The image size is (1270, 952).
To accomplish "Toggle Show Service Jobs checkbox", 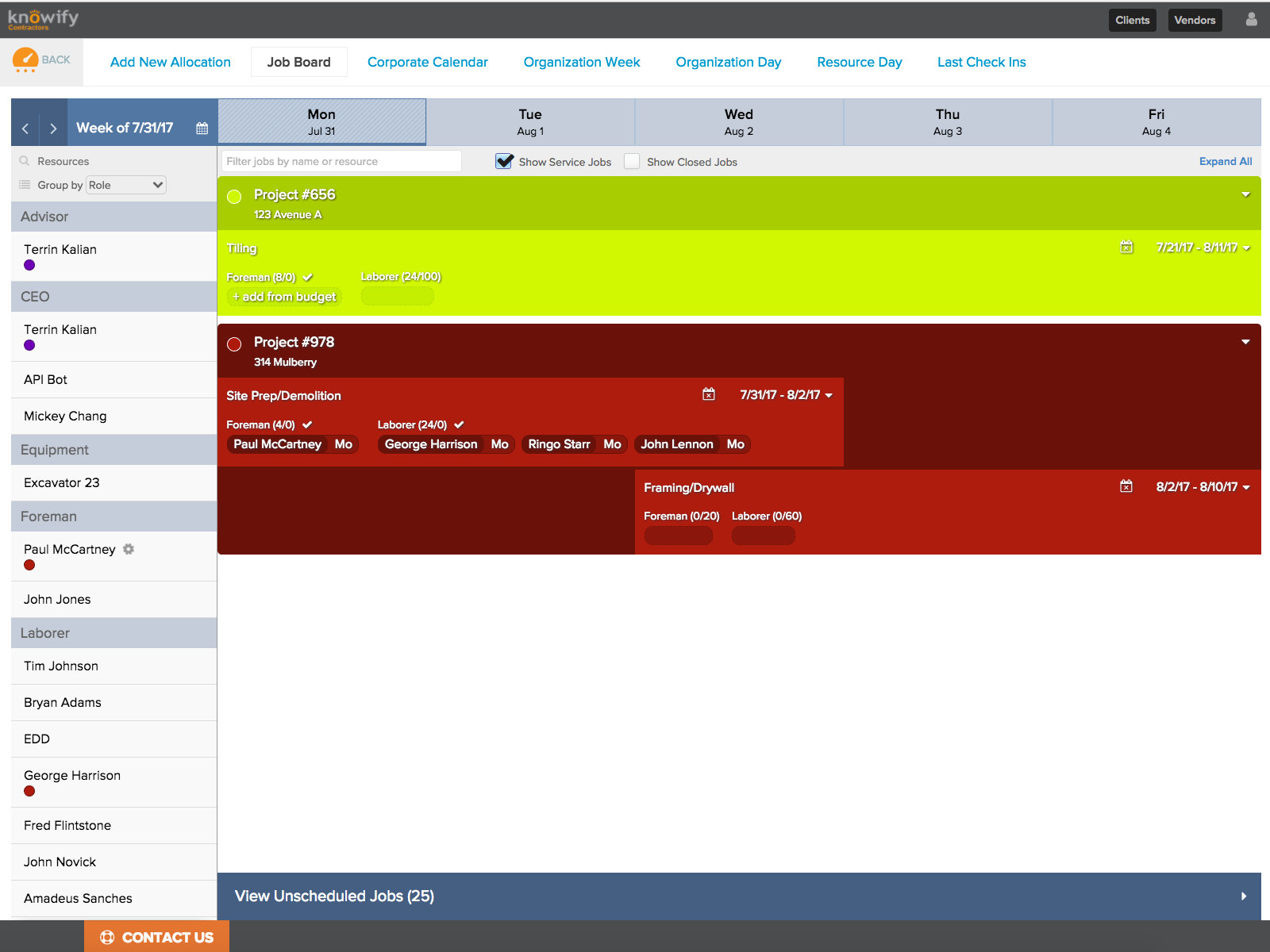I will (x=504, y=161).
